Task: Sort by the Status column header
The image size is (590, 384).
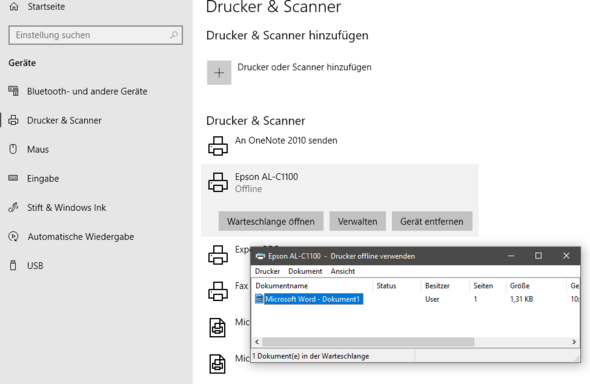Action: click(x=397, y=286)
